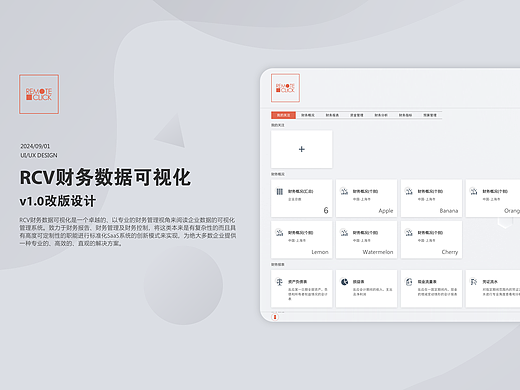
Task: Click the 现金流量表 report title
Action: 427,282
